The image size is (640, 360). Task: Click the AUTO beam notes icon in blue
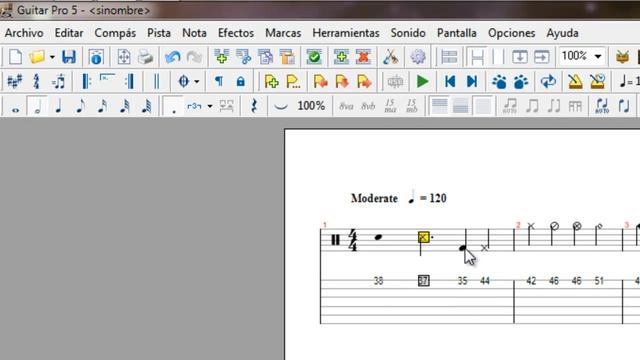point(602,106)
